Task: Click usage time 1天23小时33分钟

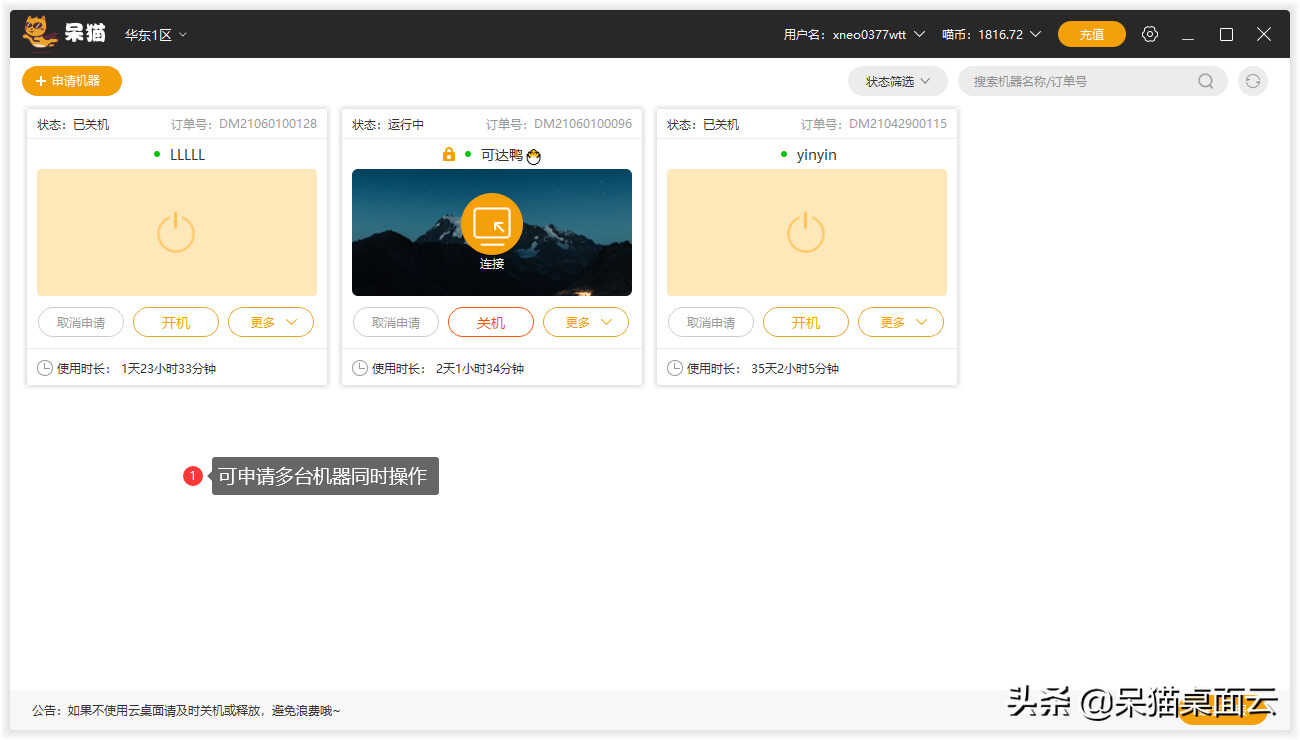Action: (168, 368)
